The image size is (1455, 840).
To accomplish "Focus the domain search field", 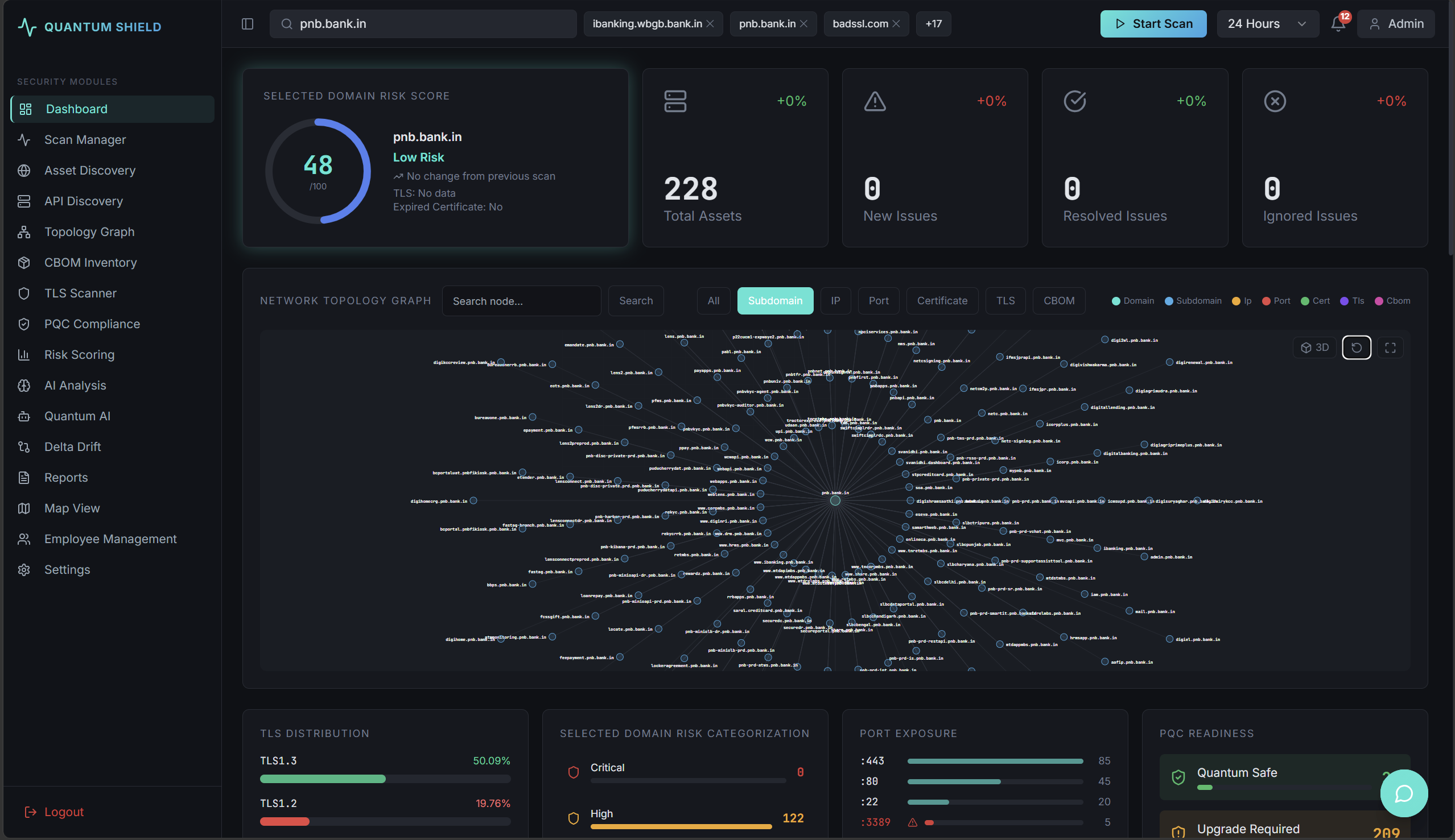I will tap(423, 24).
